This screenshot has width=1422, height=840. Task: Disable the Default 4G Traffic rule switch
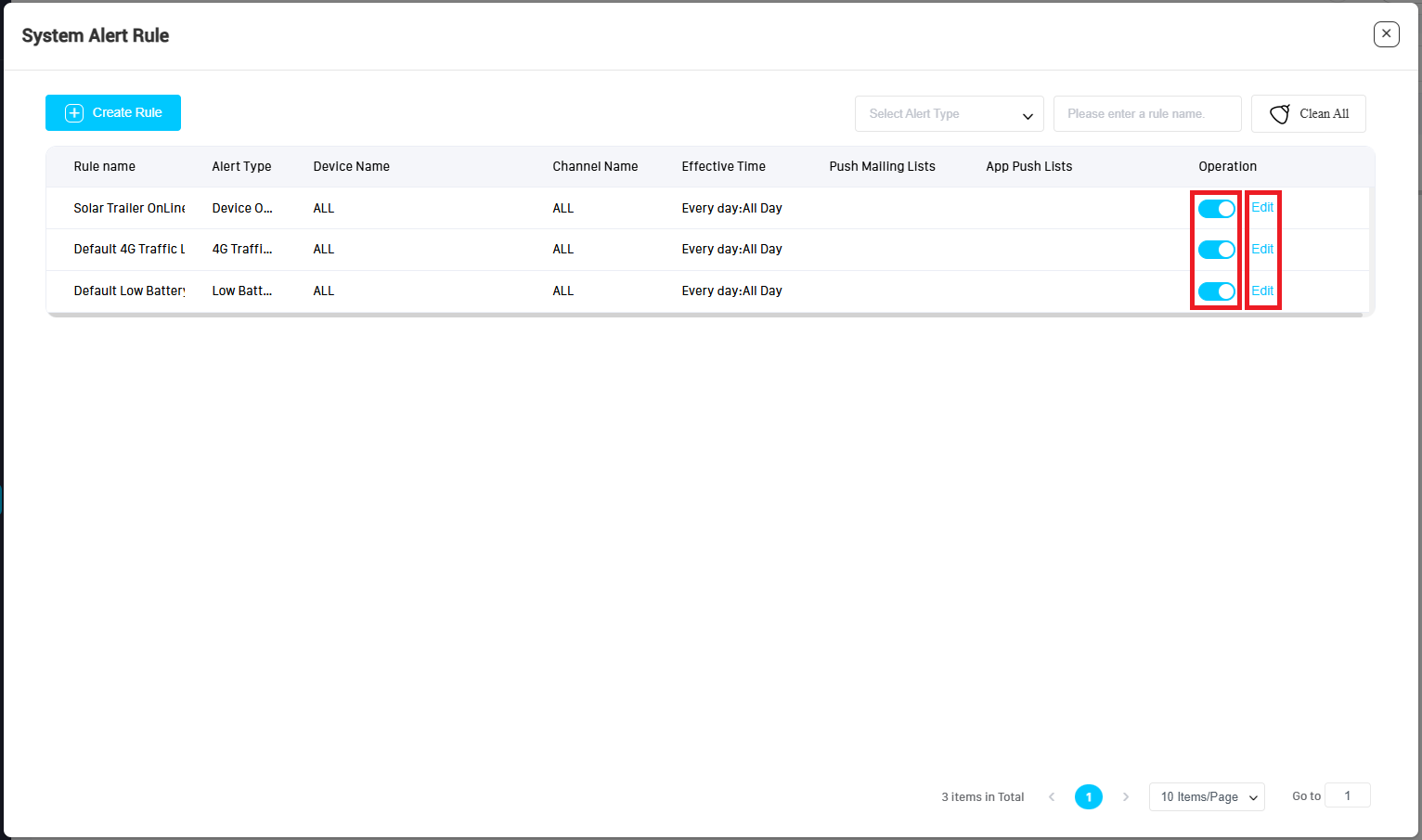1216,250
